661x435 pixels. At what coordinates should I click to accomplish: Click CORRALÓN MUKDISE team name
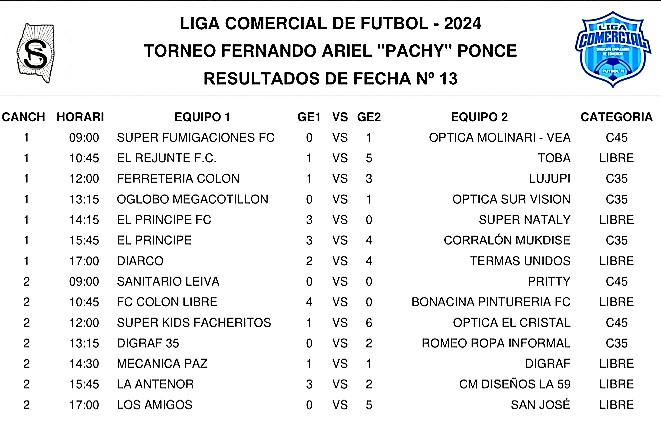[507, 240]
